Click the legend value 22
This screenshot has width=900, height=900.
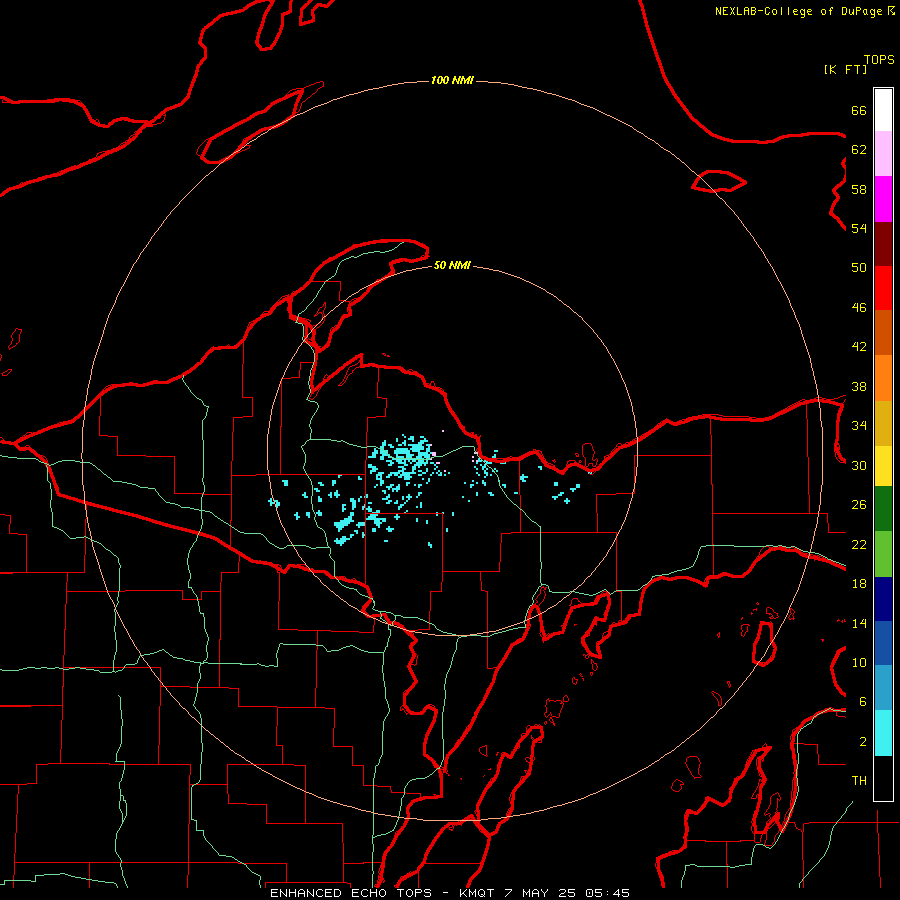click(x=859, y=545)
